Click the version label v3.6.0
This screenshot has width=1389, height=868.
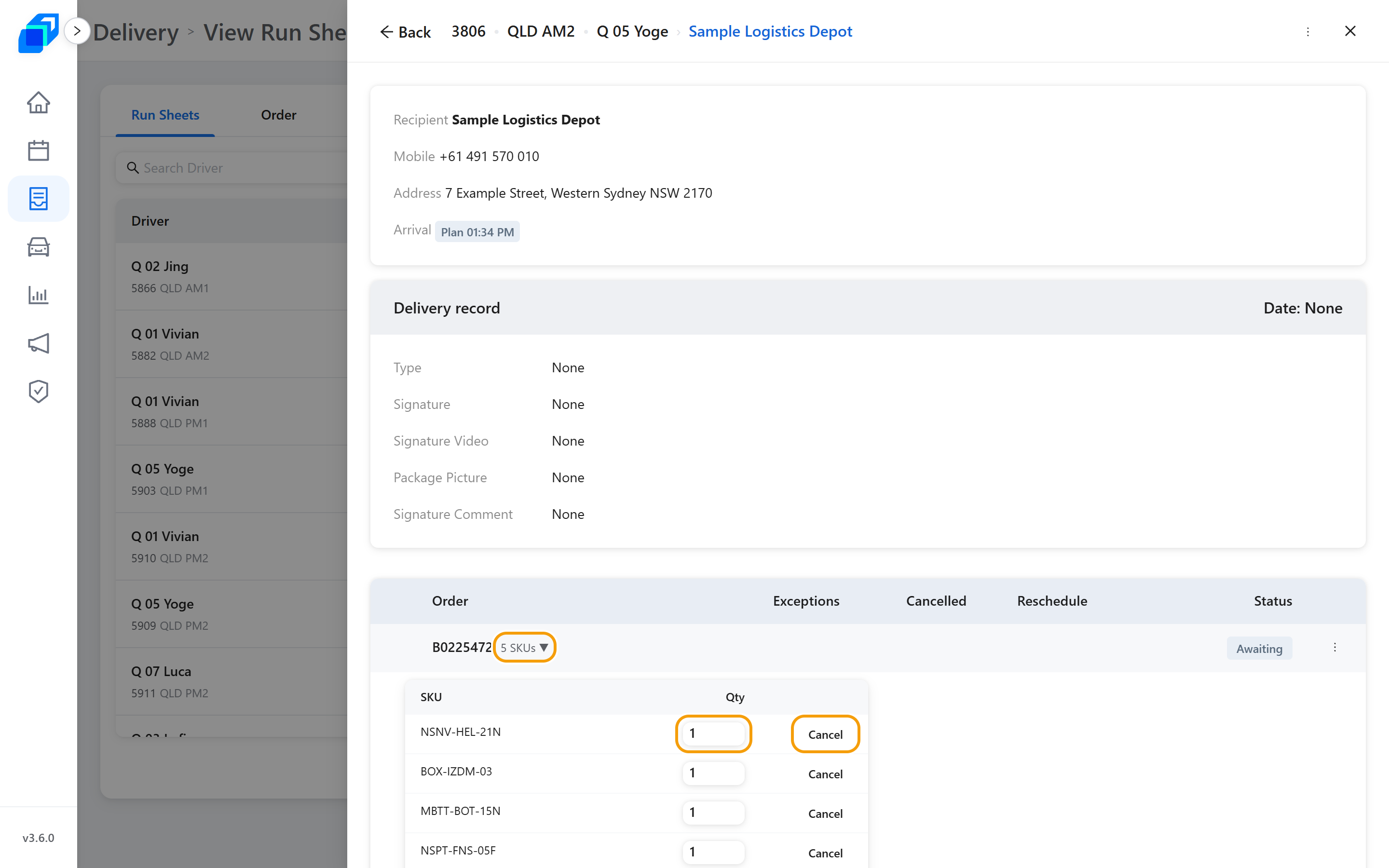(39, 838)
